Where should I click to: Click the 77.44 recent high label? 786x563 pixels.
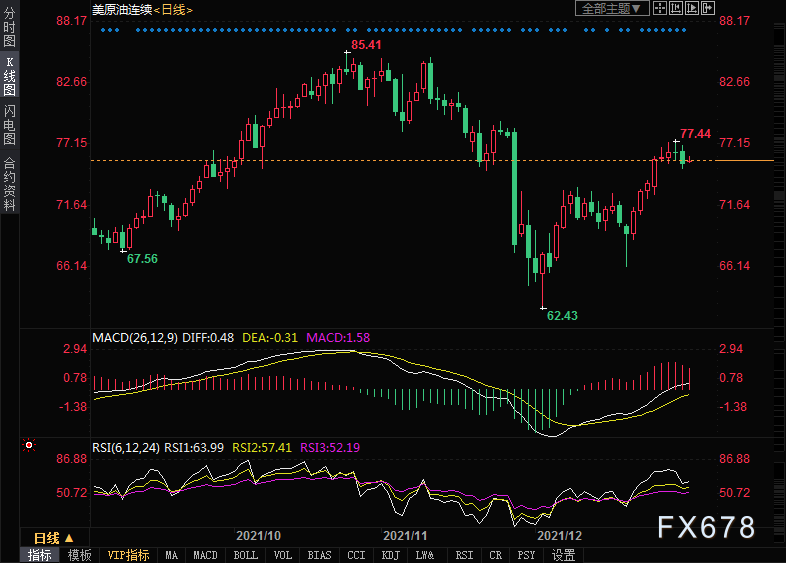pos(695,133)
